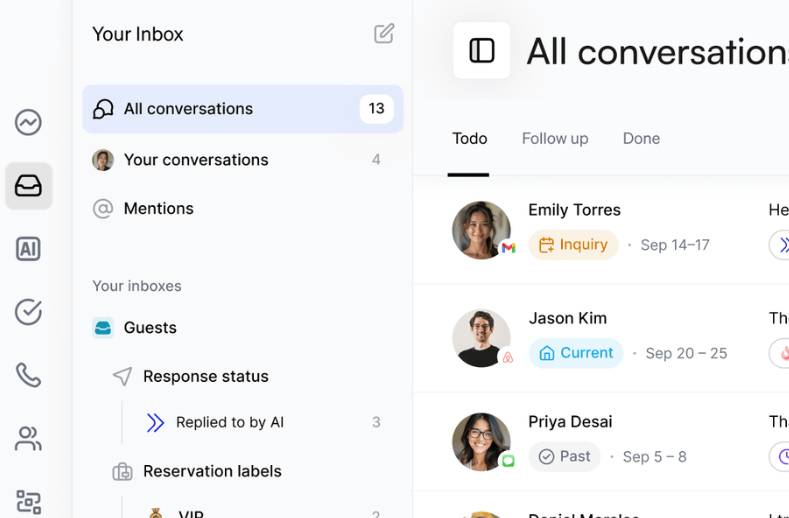Image resolution: width=789 pixels, height=518 pixels.
Task: Open Your conversations folder
Action: point(243,160)
